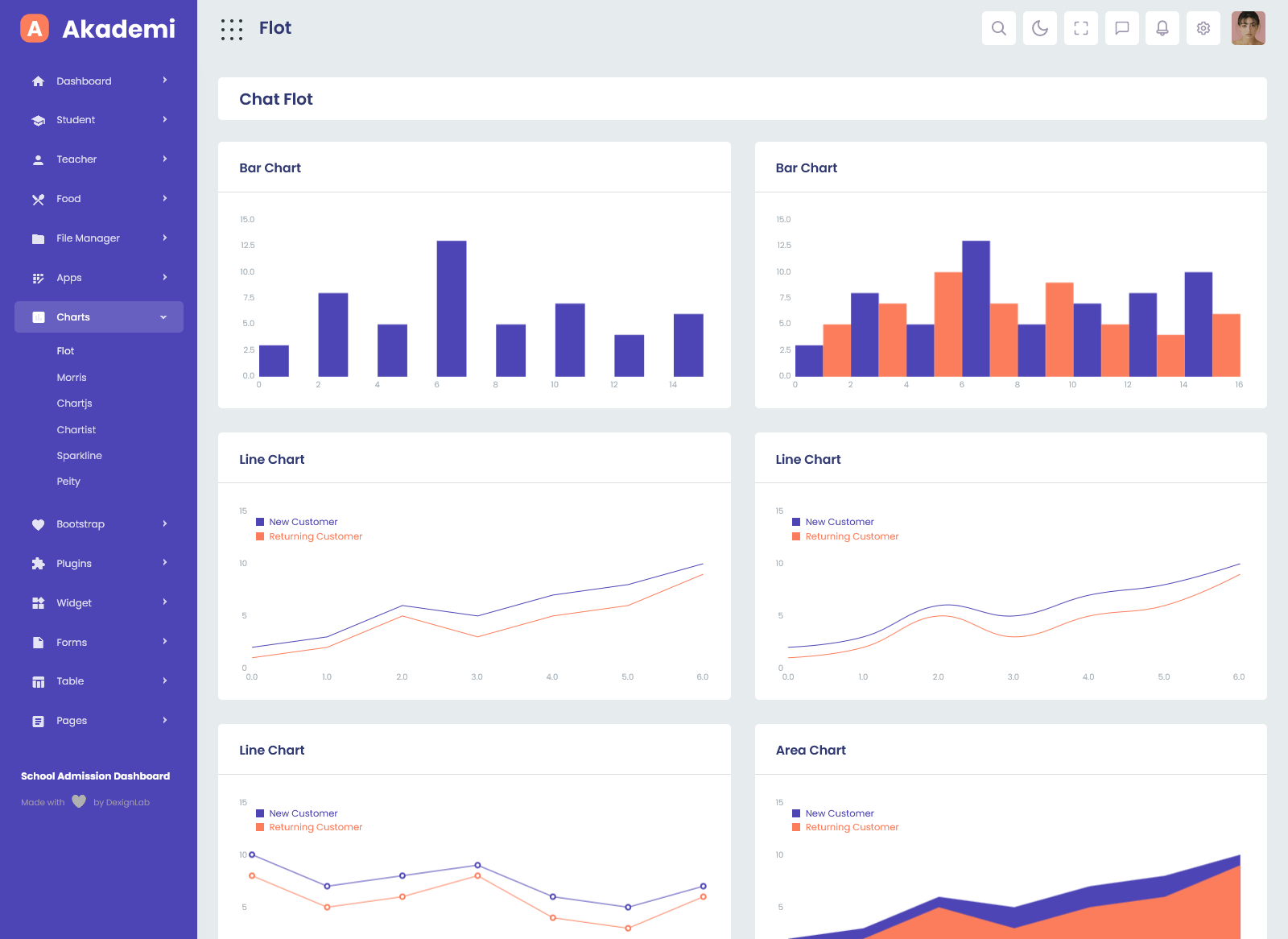Select the Morris chart submenu item
Viewport: 1288px width, 939px height.
(72, 378)
